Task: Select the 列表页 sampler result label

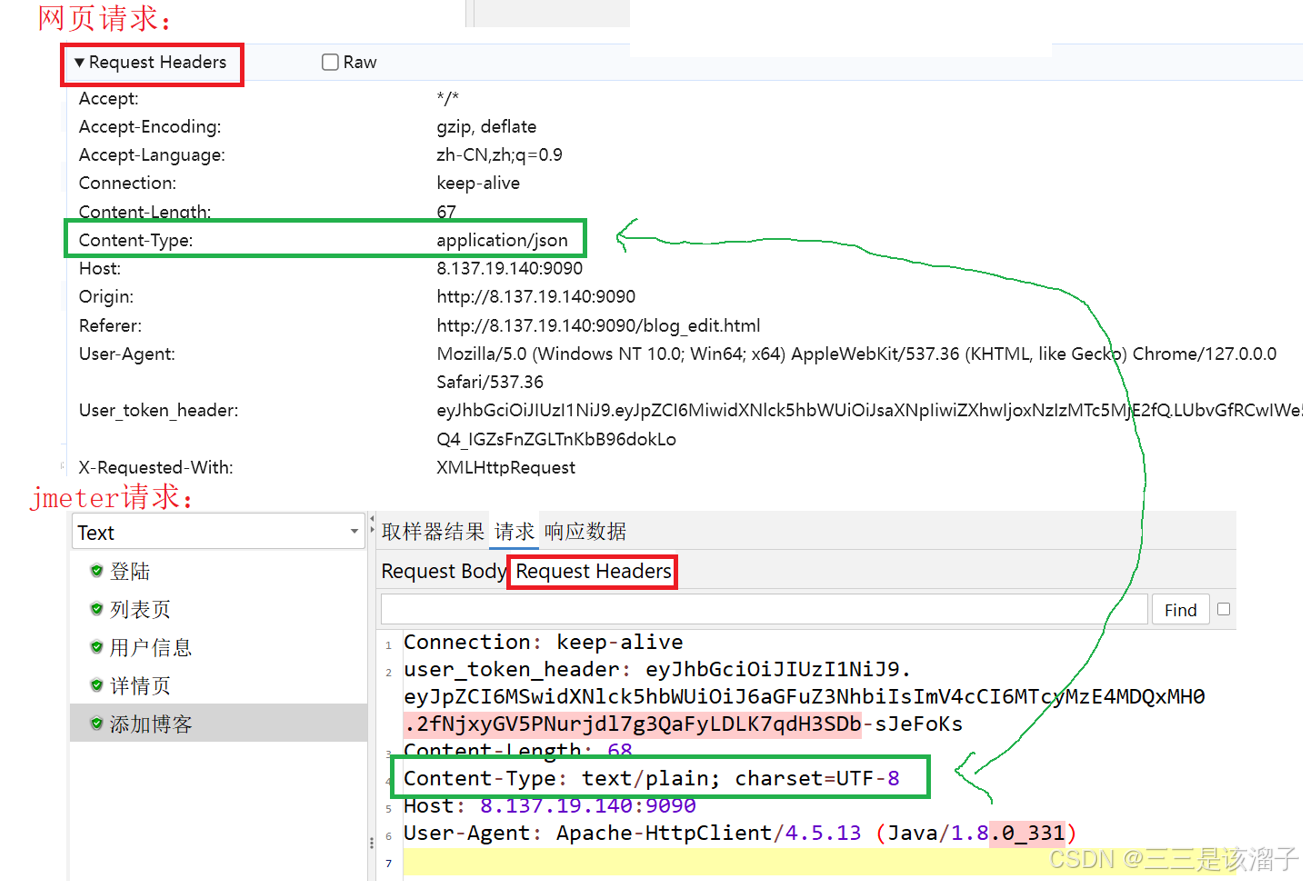Action: [140, 609]
